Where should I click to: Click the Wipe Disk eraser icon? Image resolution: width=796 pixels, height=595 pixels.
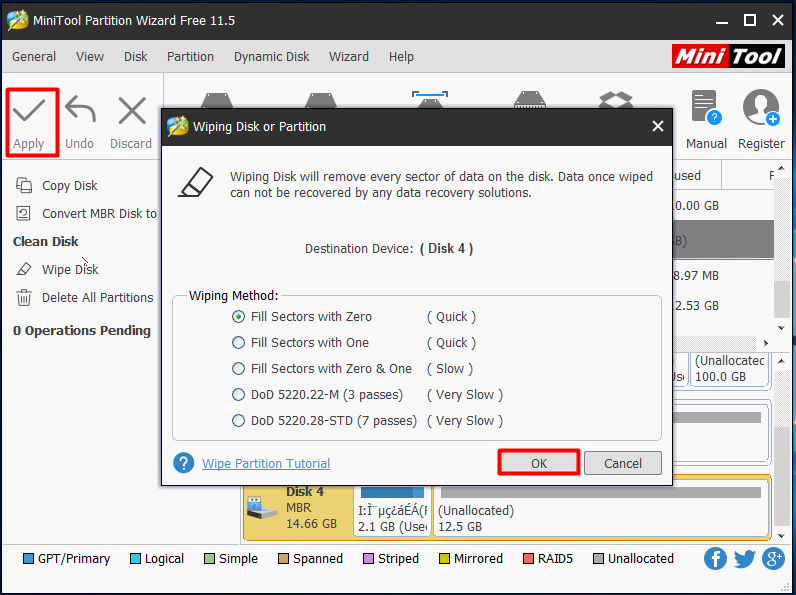coord(24,269)
